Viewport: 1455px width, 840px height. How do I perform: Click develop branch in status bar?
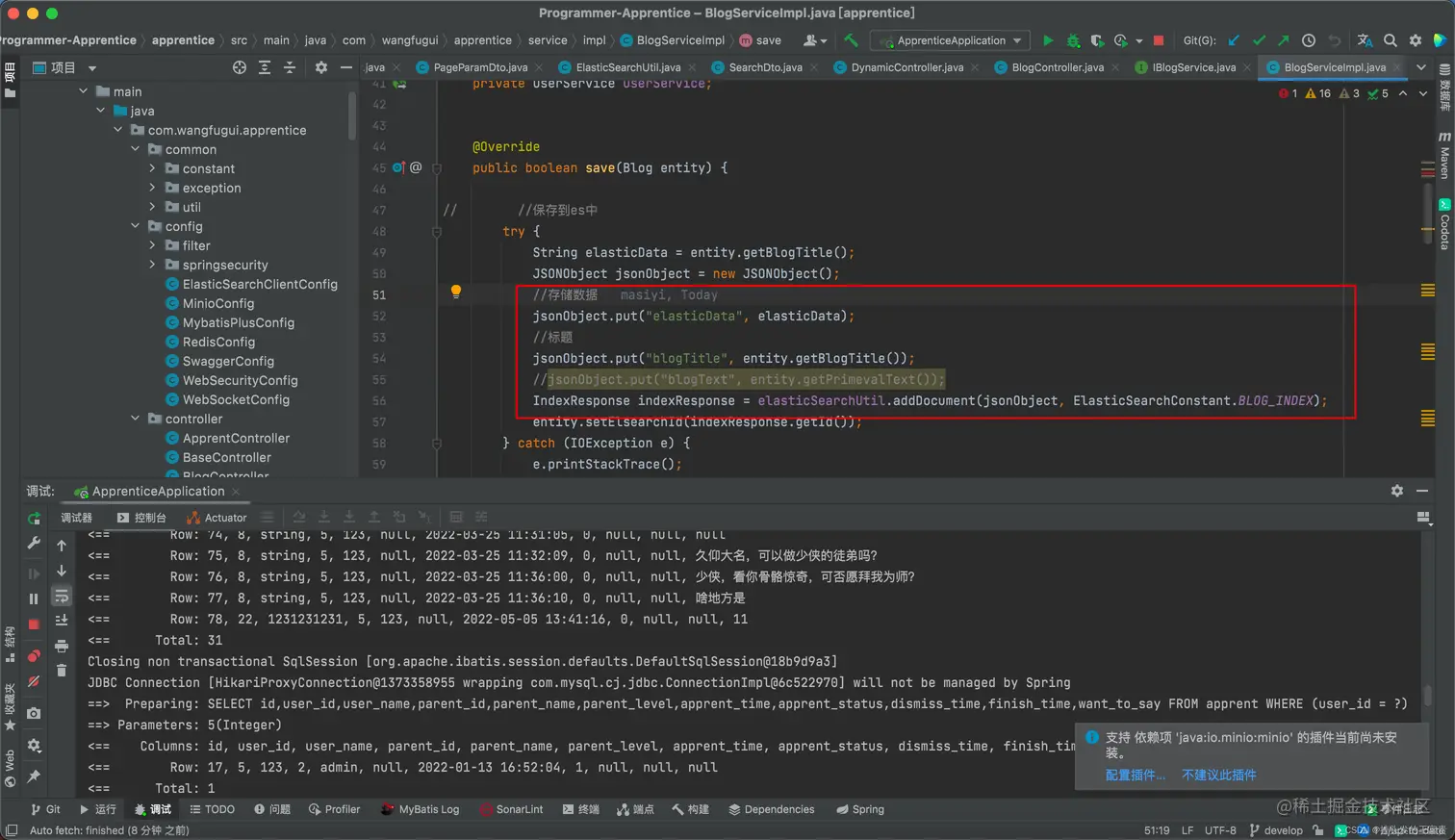click(x=1276, y=830)
